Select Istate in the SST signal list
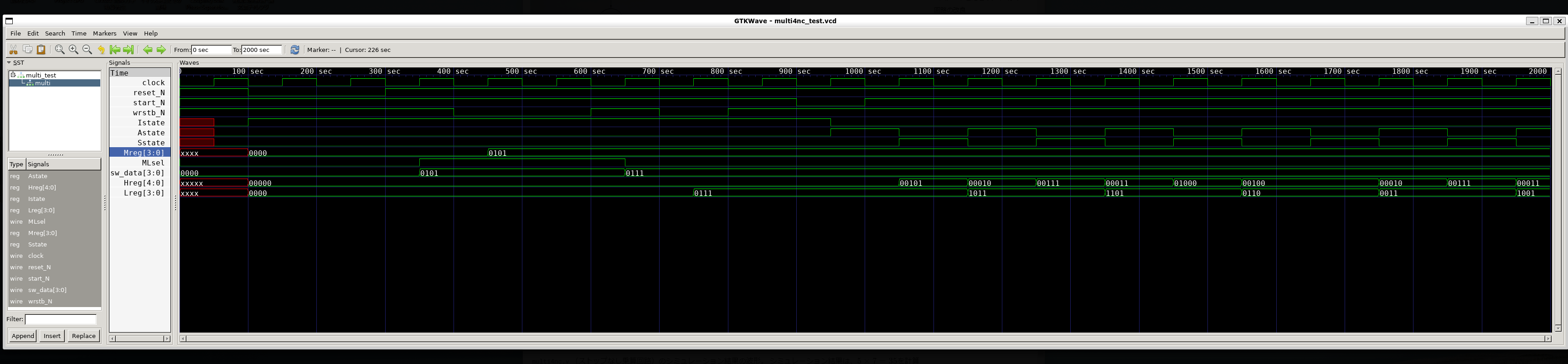This screenshot has width=1568, height=364. (54, 199)
